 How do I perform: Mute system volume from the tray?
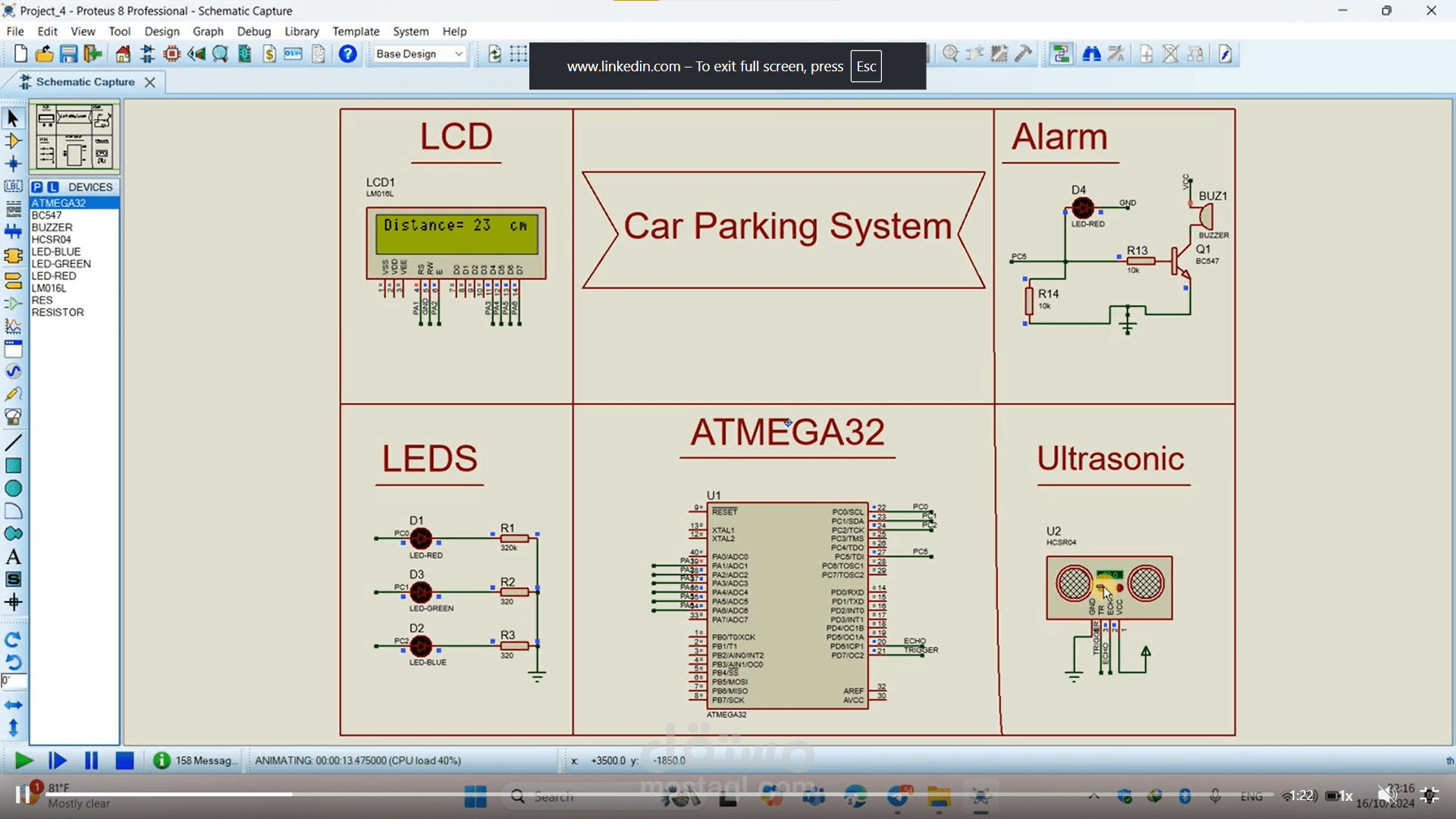tap(1389, 795)
